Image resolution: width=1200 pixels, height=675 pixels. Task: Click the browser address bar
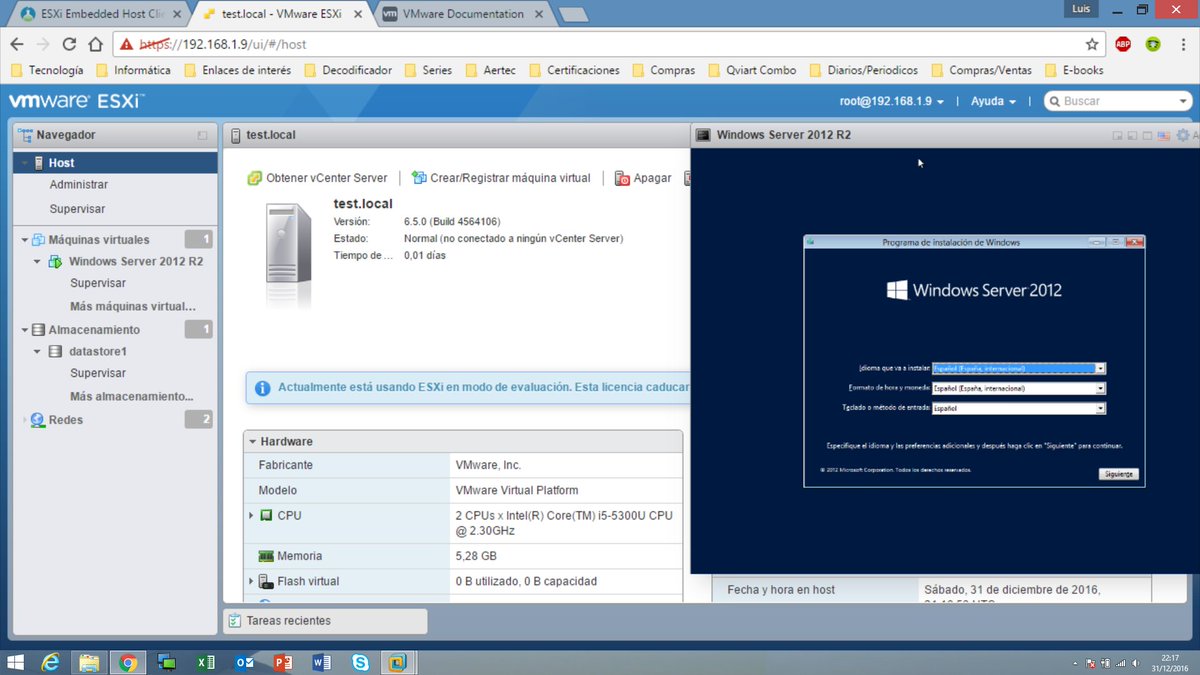pyautogui.click(x=400, y=44)
